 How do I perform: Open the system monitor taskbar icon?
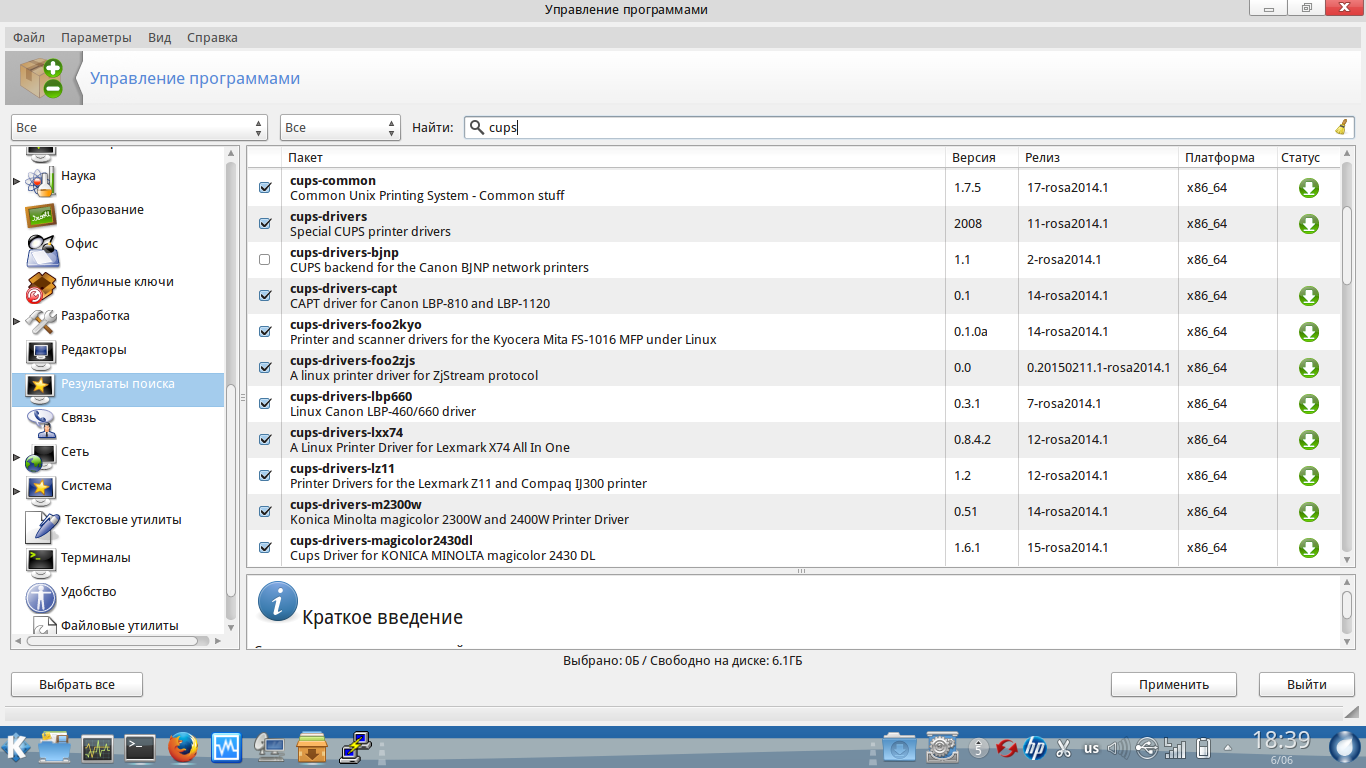(97, 746)
